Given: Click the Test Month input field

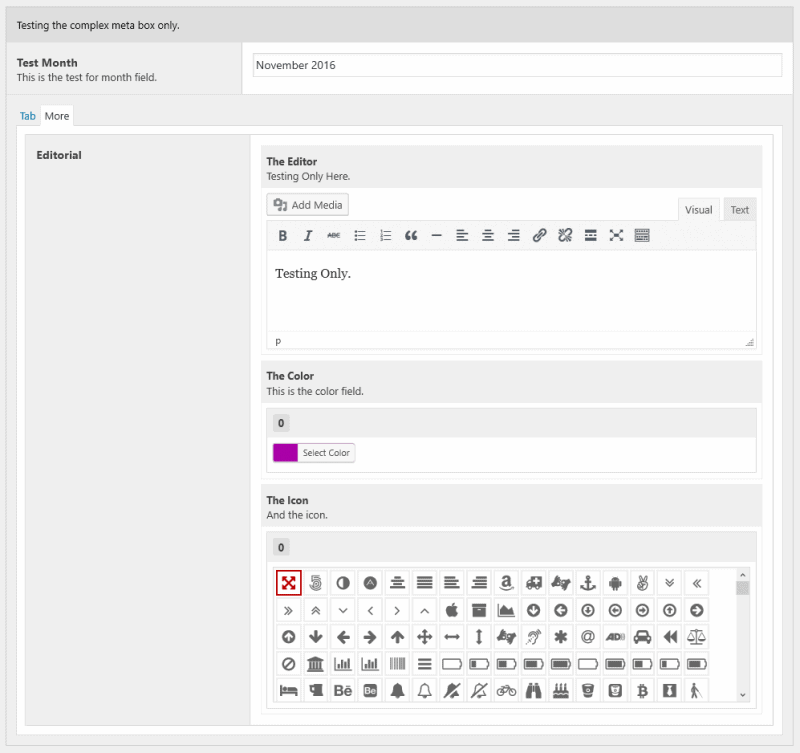Looking at the screenshot, I should pyautogui.click(x=517, y=65).
